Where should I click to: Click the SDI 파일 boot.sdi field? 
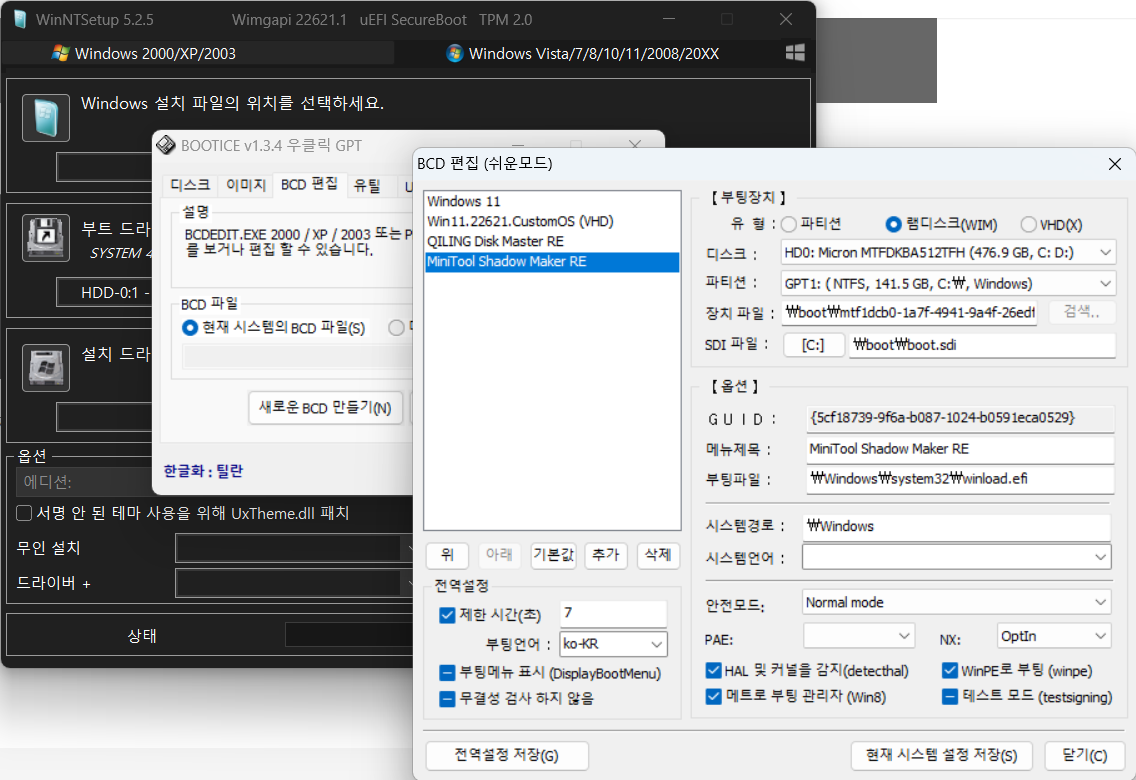(982, 345)
